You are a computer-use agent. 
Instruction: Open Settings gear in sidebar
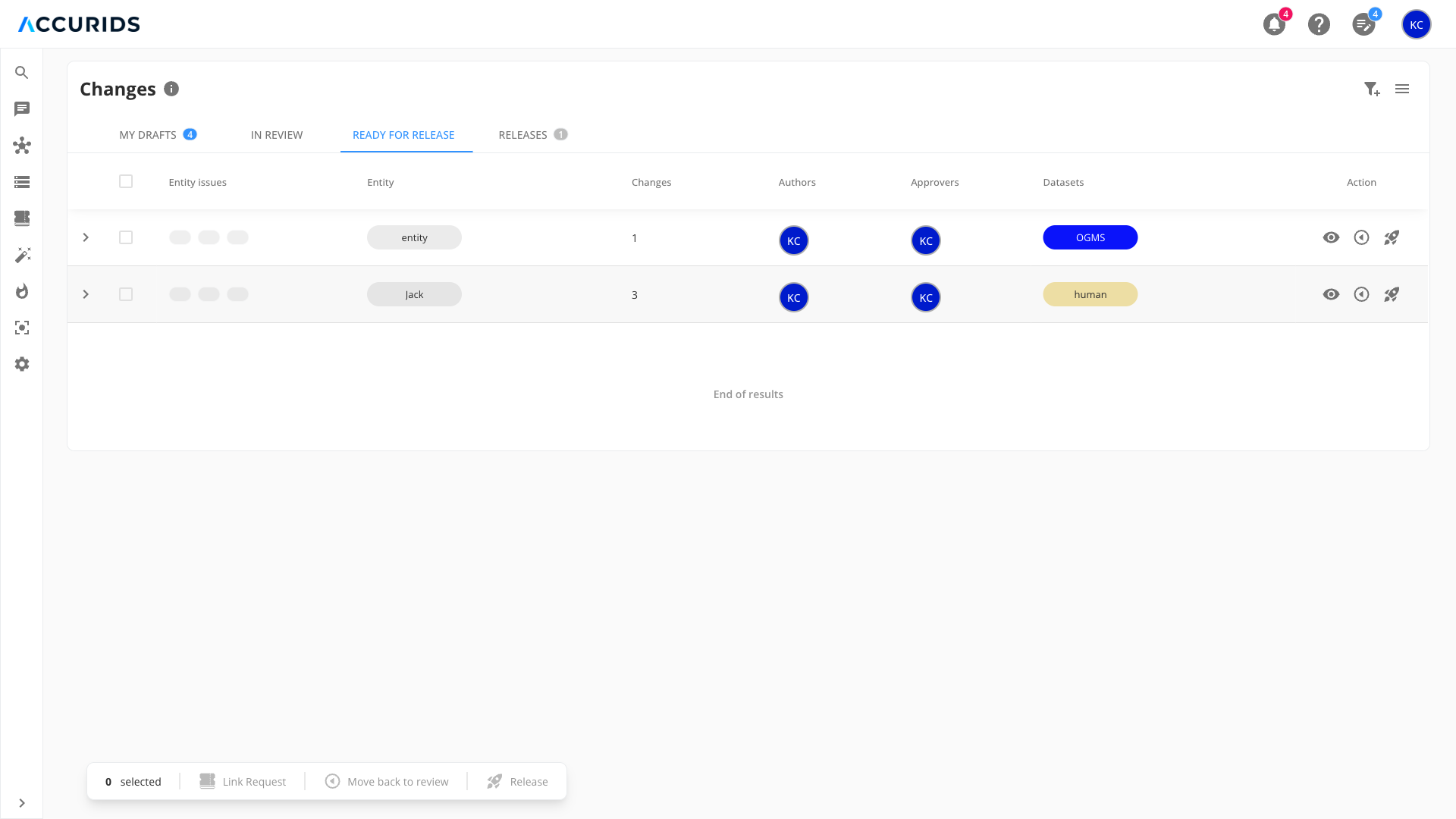pos(22,364)
